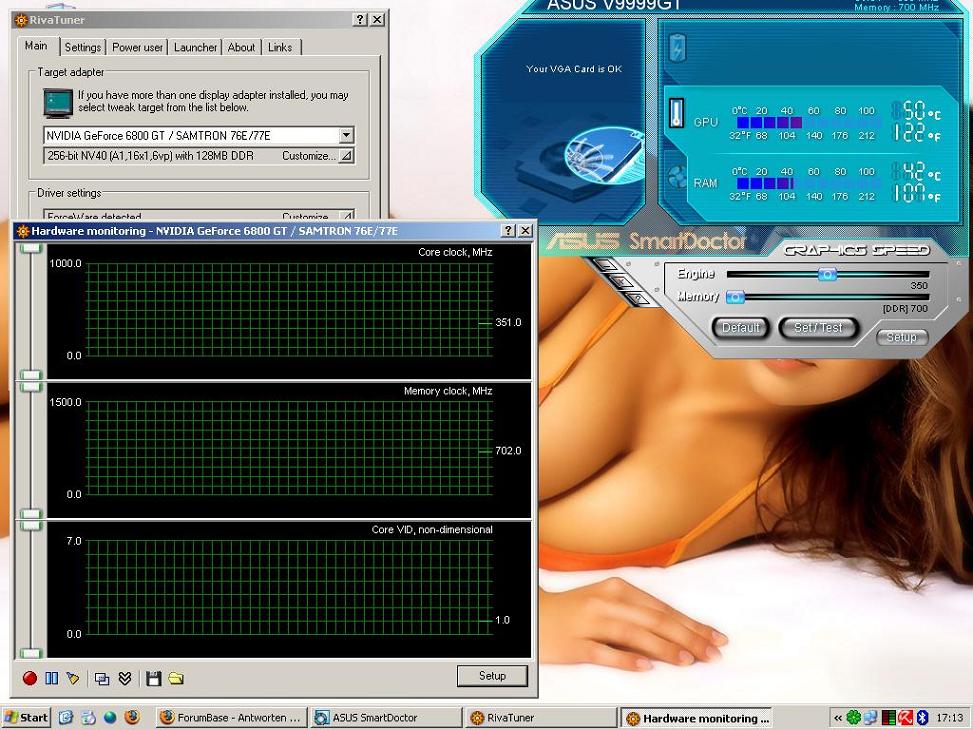The height and width of the screenshot is (730, 973).
Task: Save the monitoring log with floppy icon
Action: (153, 678)
